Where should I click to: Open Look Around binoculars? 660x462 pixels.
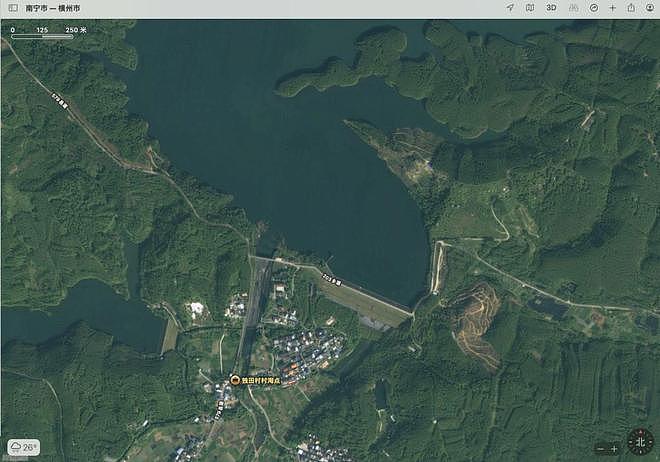(573, 8)
